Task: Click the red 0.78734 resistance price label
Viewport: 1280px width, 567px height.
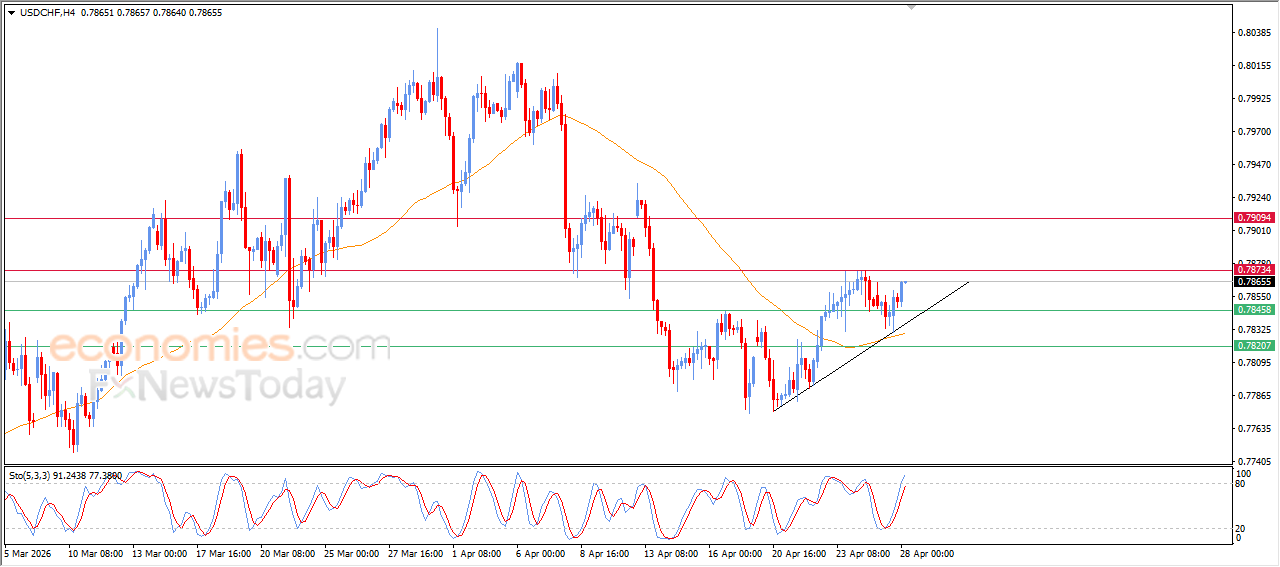Action: click(1253, 270)
